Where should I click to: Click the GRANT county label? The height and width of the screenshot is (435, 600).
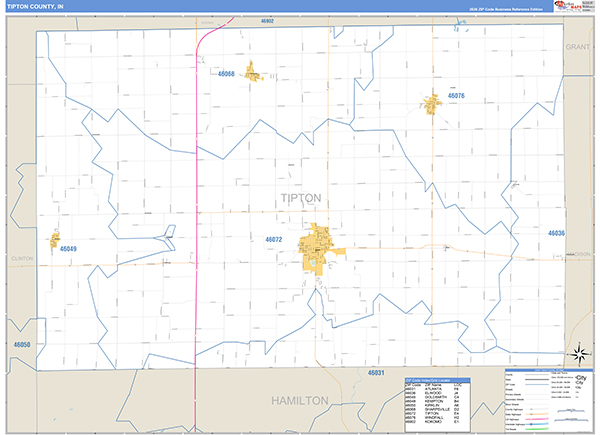click(x=577, y=47)
